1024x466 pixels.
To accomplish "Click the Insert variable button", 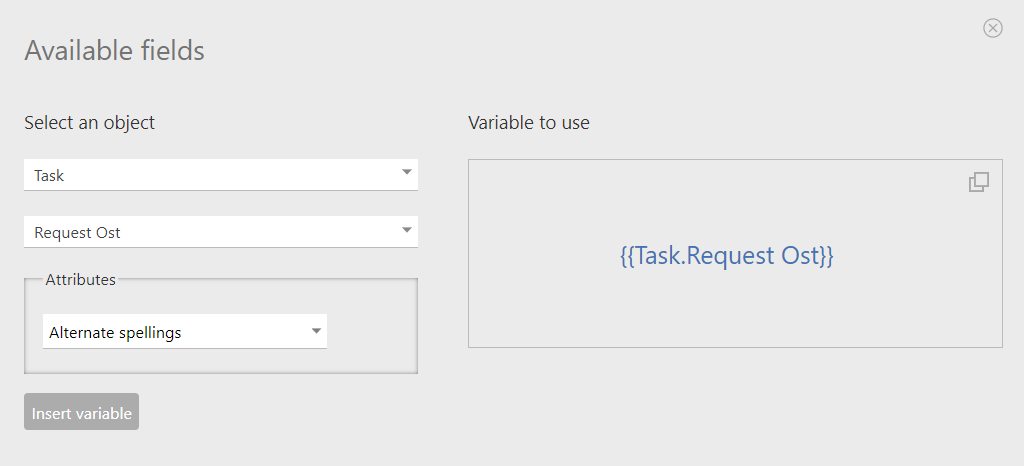I will [x=82, y=411].
